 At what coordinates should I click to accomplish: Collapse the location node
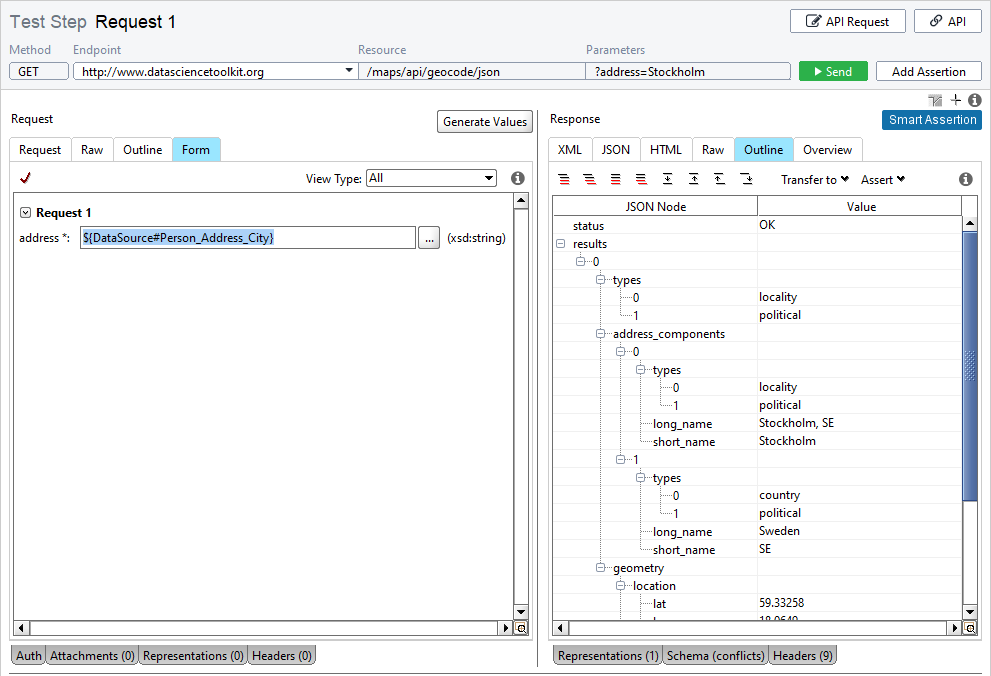pyautogui.click(x=621, y=586)
